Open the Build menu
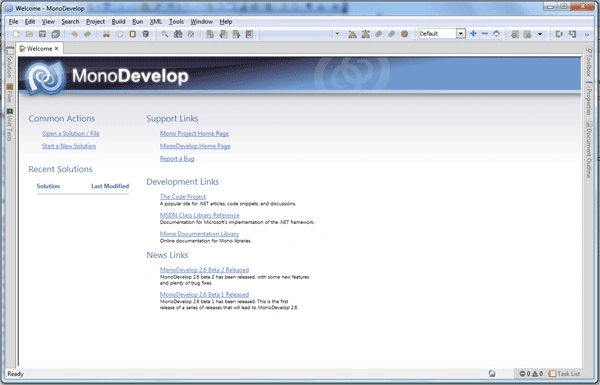This screenshot has height=385, width=600. [x=118, y=22]
